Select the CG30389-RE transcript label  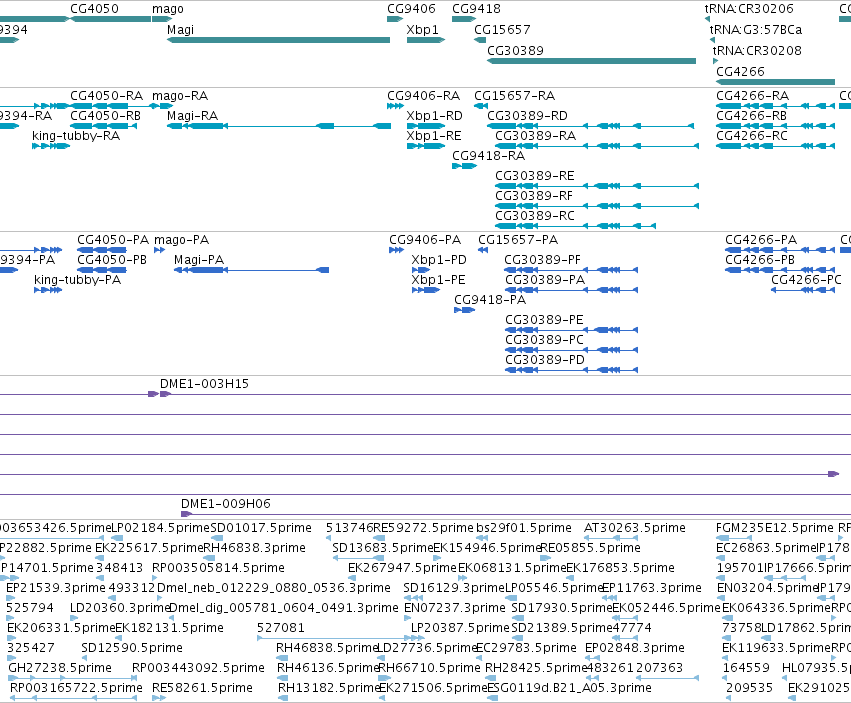(535, 176)
